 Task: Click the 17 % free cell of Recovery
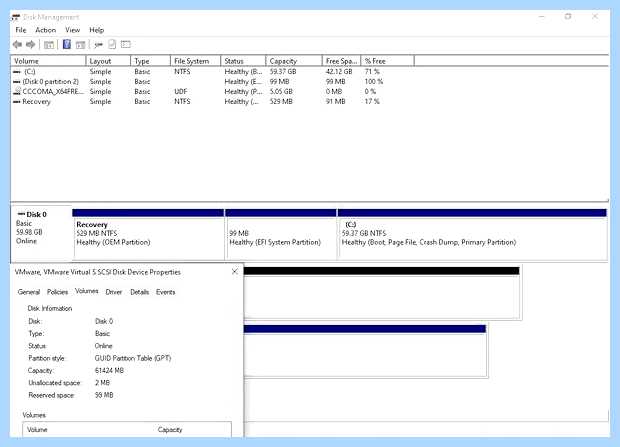(372, 102)
